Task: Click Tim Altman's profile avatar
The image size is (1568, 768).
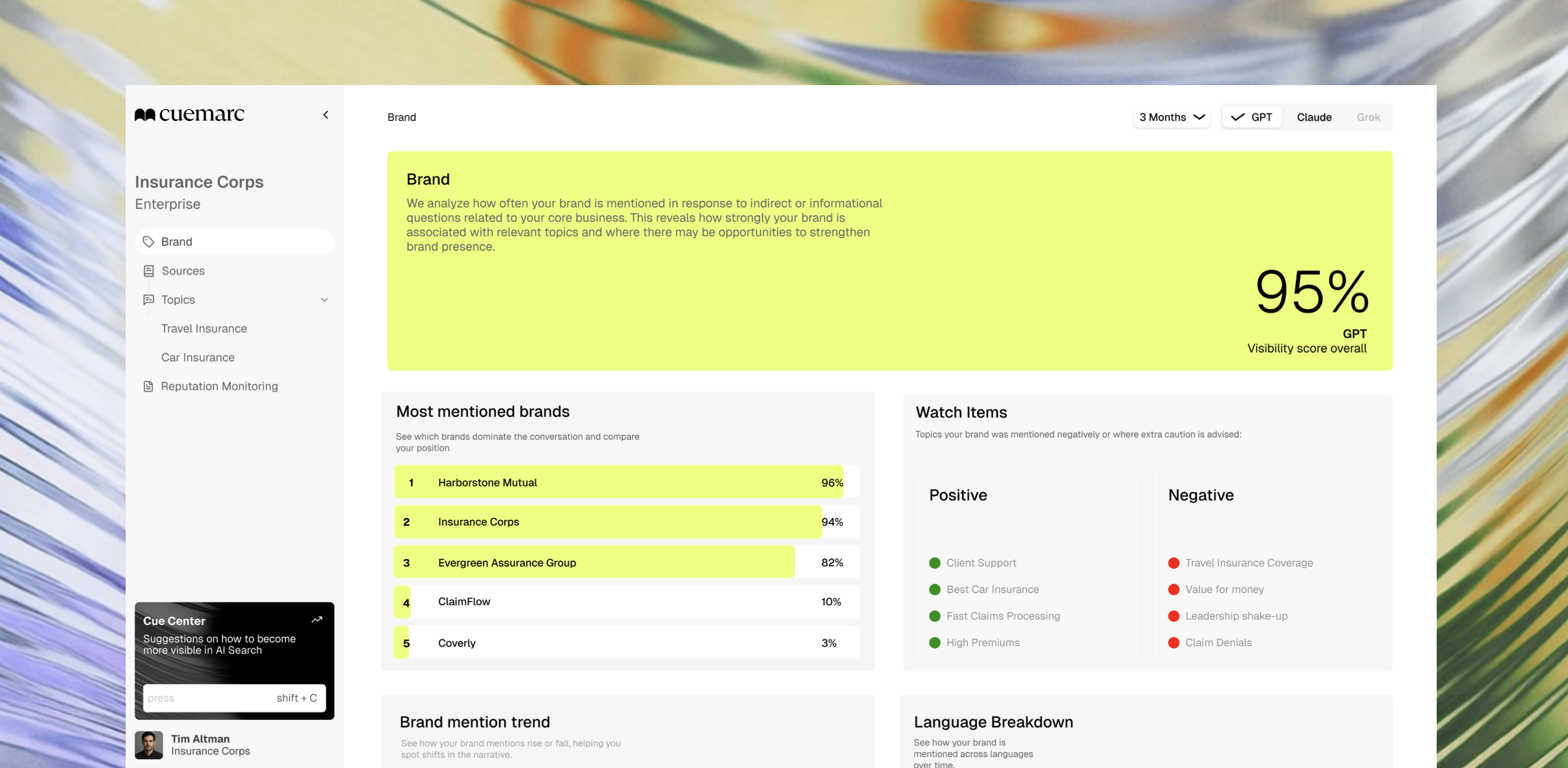Action: [x=148, y=745]
